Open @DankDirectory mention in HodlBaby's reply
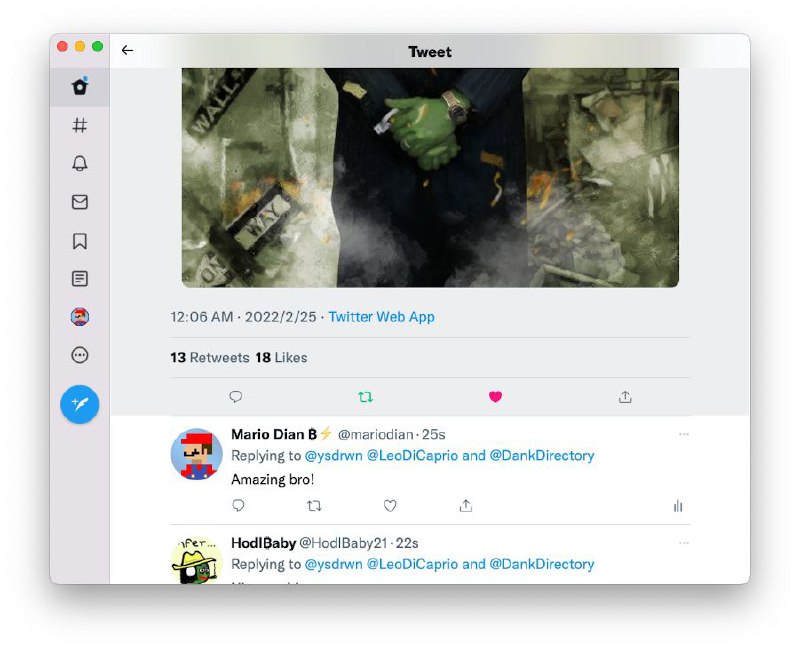The height and width of the screenshot is (650, 800). [542, 564]
